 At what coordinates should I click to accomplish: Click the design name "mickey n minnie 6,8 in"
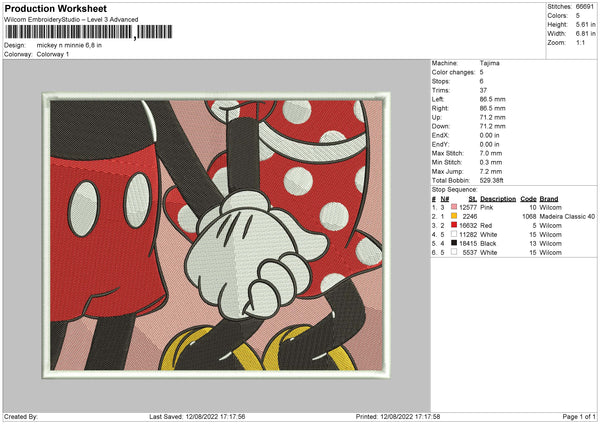(x=69, y=45)
